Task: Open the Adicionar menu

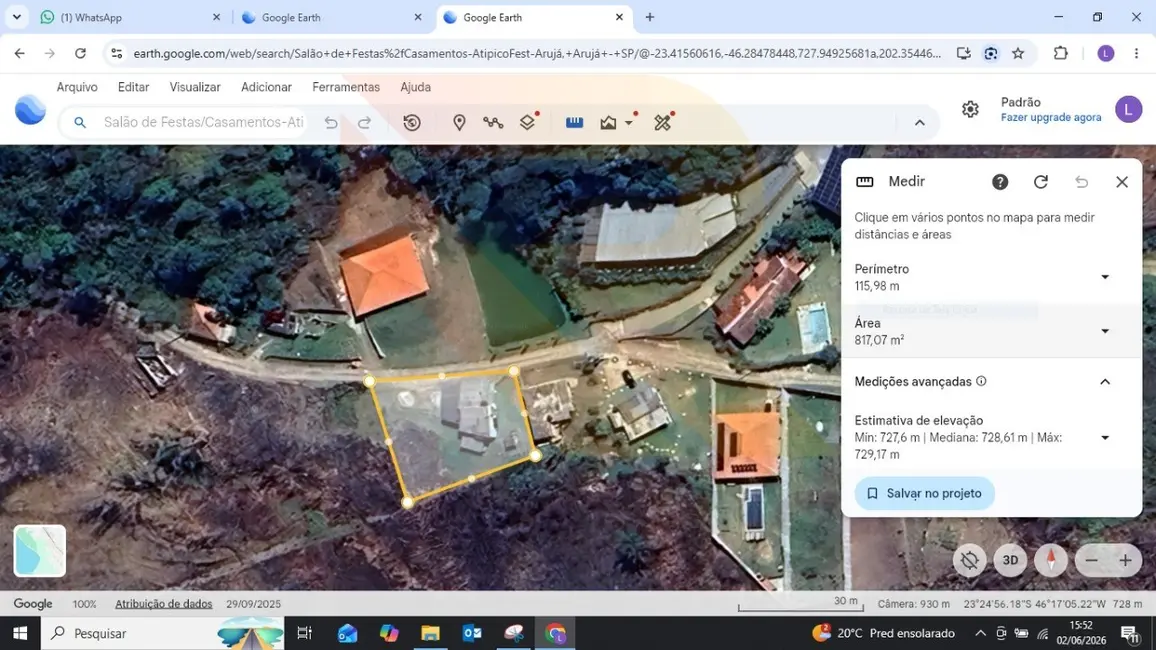Action: [266, 87]
